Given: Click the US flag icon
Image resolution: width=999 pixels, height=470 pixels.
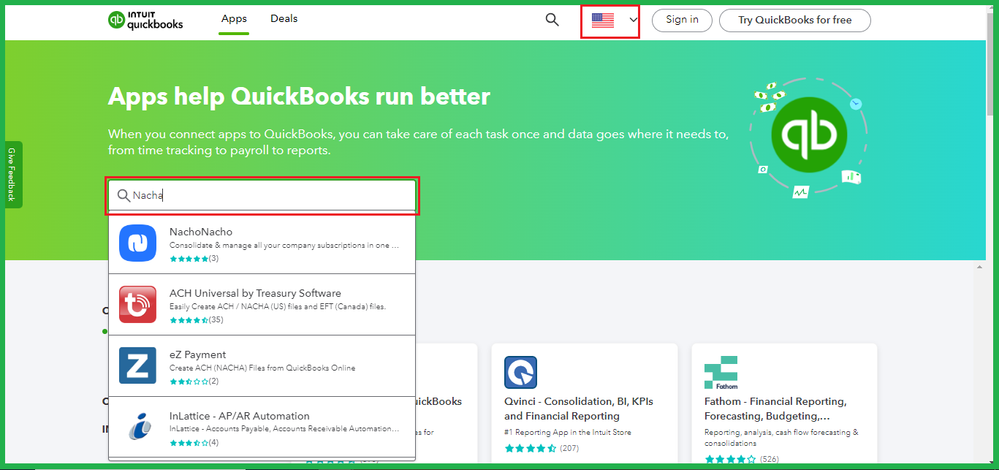Looking at the screenshot, I should click(602, 20).
